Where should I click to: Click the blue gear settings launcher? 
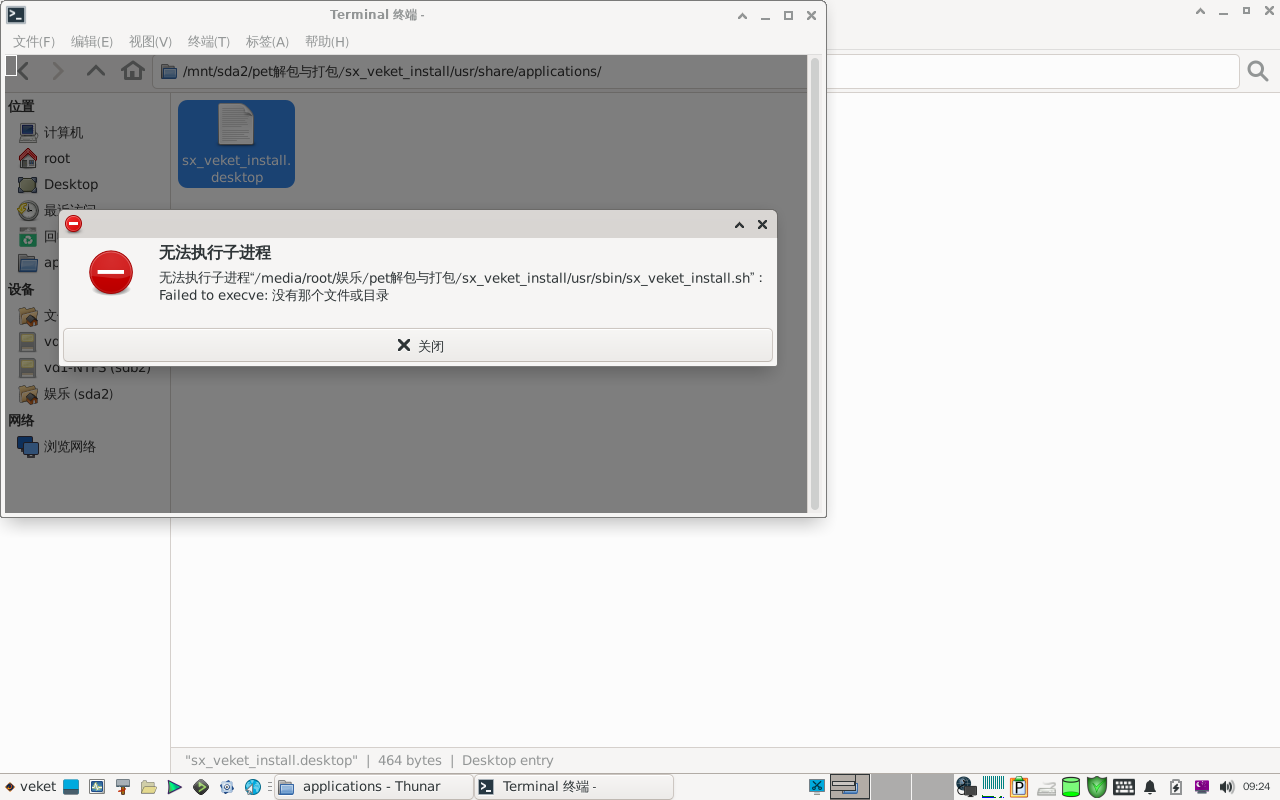[227, 787]
